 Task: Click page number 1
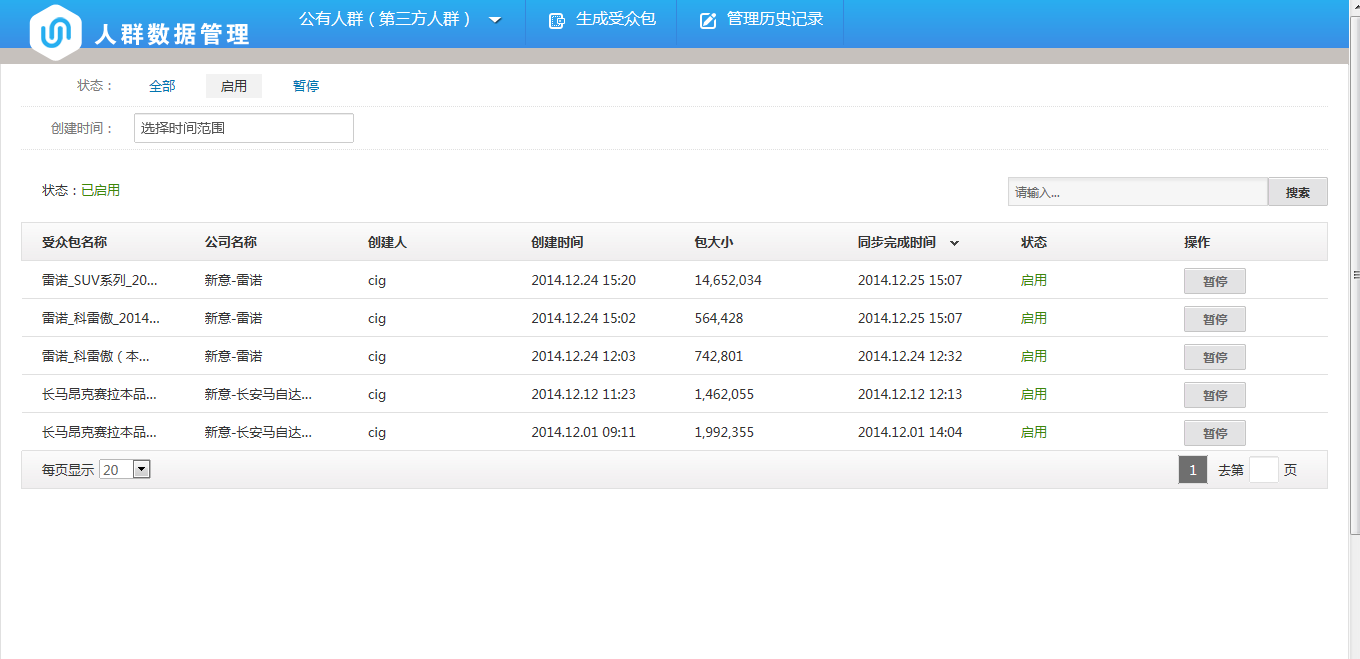point(1193,470)
